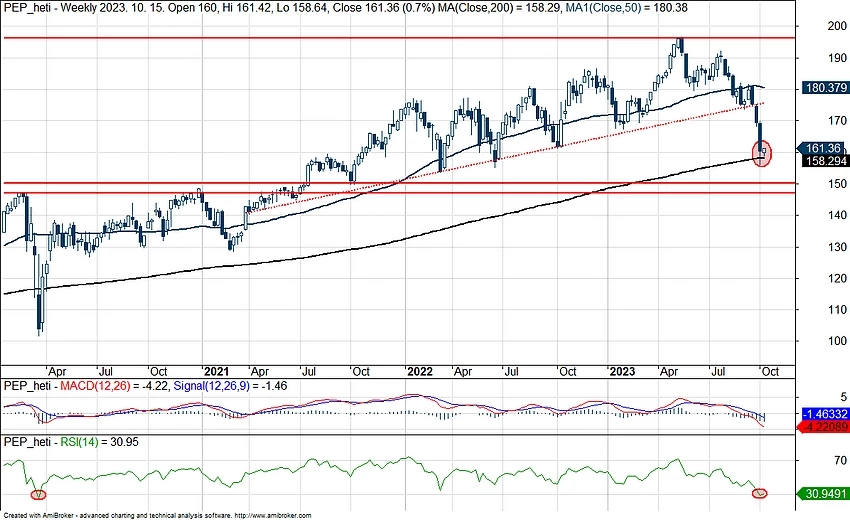The image size is (850, 520).
Task: Click the 200 price axis label
Action: coord(837,26)
